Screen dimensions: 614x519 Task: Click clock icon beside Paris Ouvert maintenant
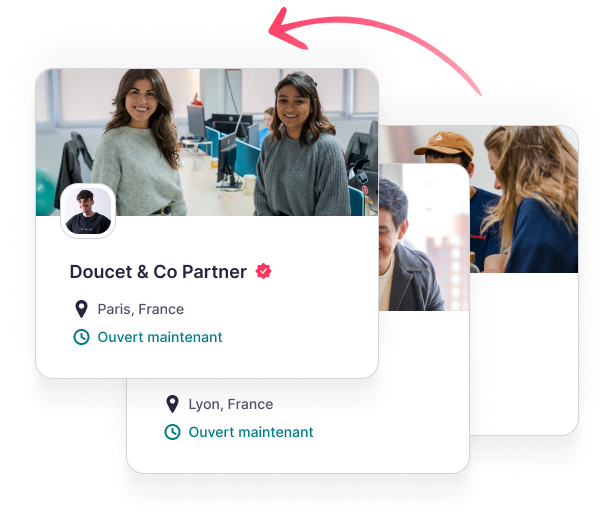81,337
